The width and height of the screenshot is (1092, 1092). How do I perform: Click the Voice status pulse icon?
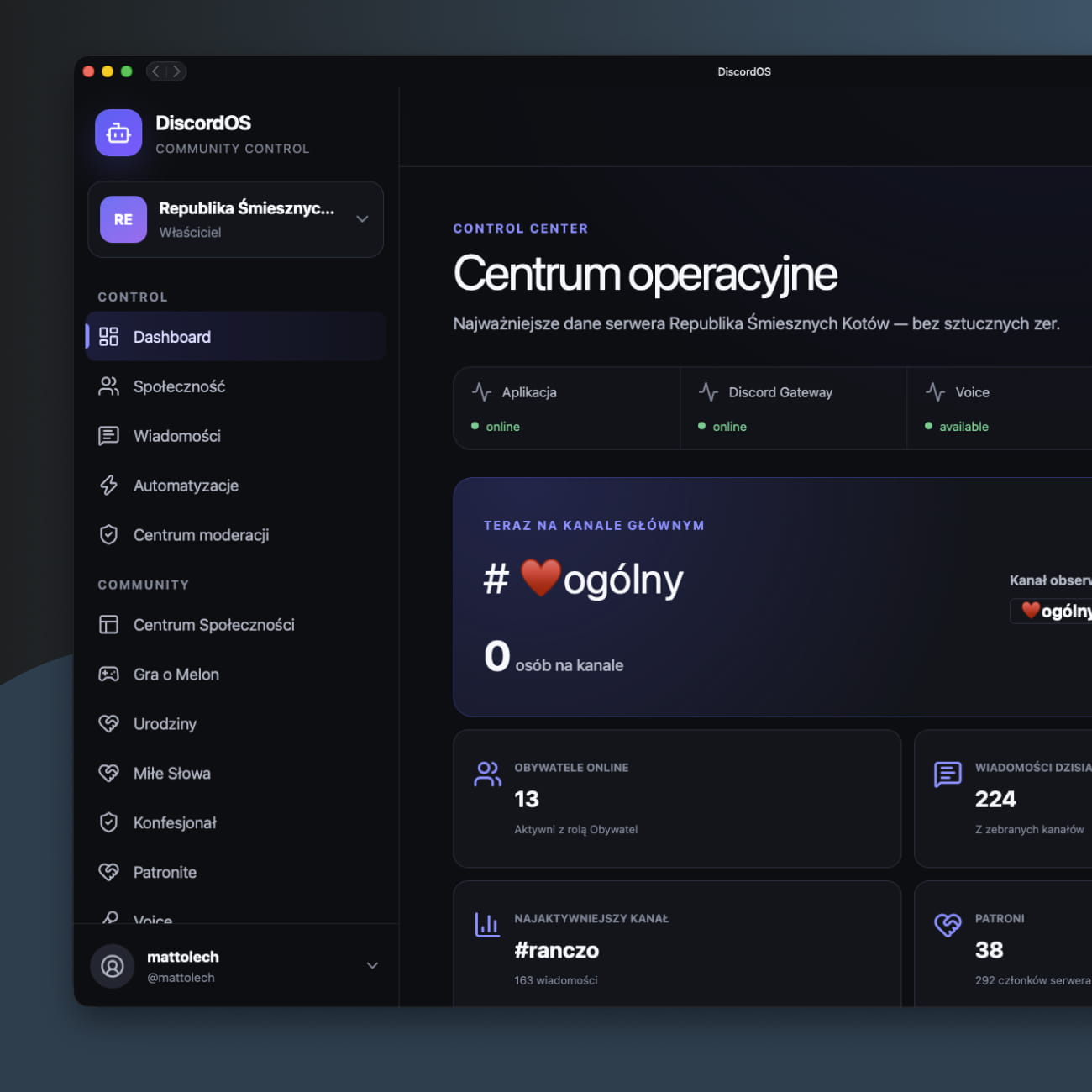click(x=935, y=392)
